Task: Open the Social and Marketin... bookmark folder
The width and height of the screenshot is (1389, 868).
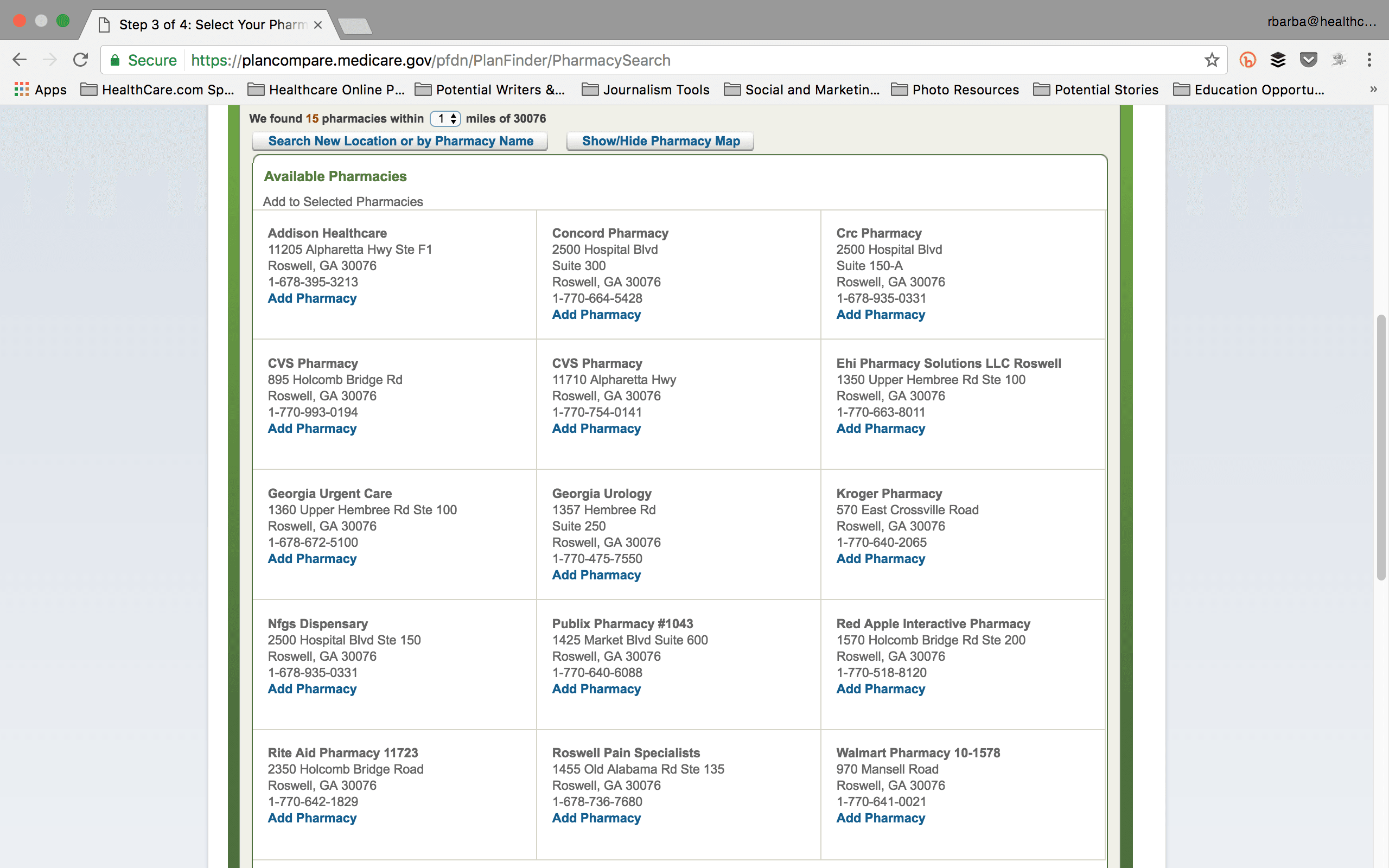Action: (802, 90)
